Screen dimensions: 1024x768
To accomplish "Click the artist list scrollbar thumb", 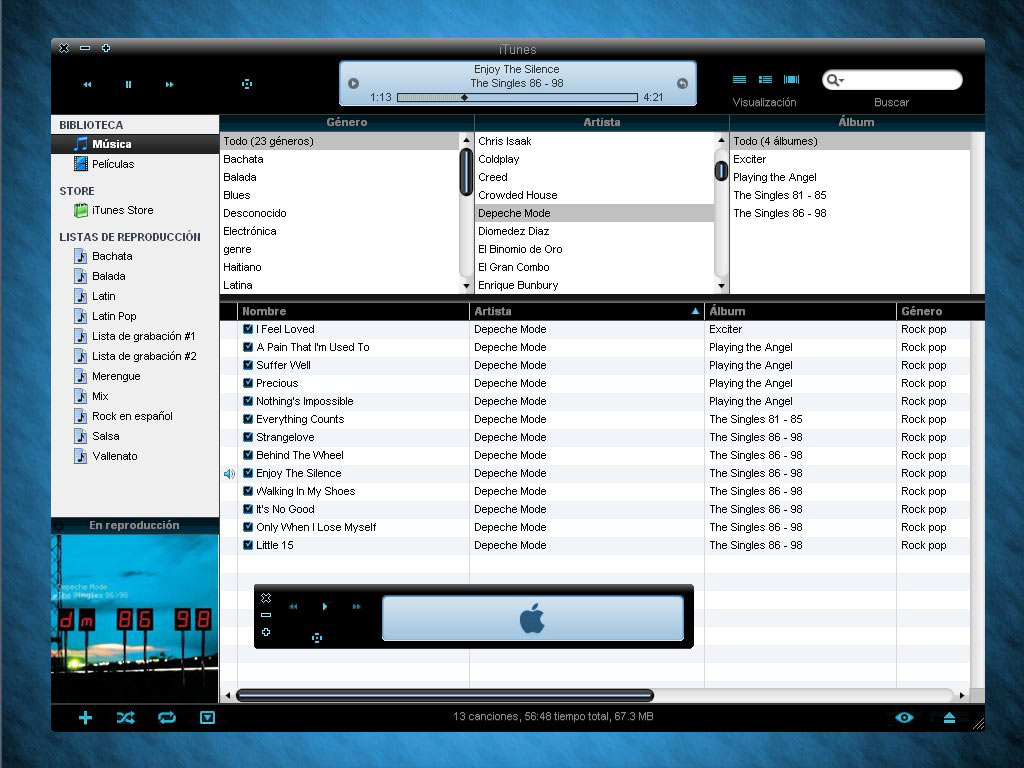I will coord(721,171).
